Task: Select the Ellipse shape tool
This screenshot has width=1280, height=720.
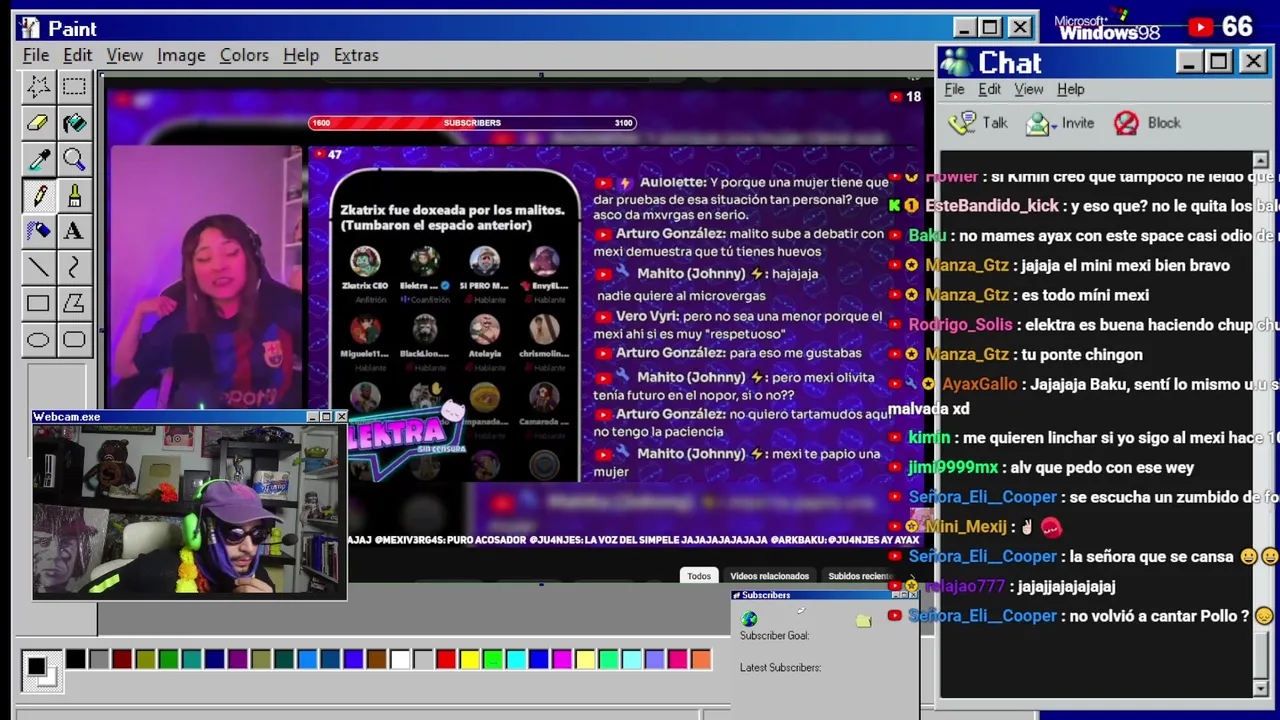Action: (x=38, y=339)
